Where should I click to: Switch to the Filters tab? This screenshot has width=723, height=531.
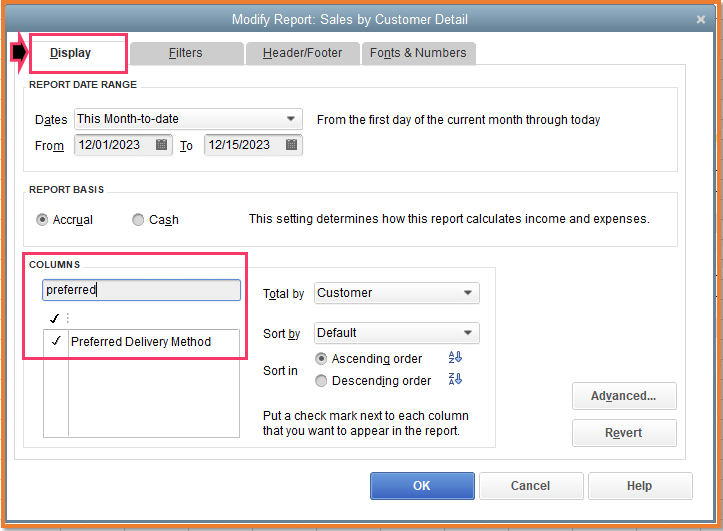tap(186, 53)
